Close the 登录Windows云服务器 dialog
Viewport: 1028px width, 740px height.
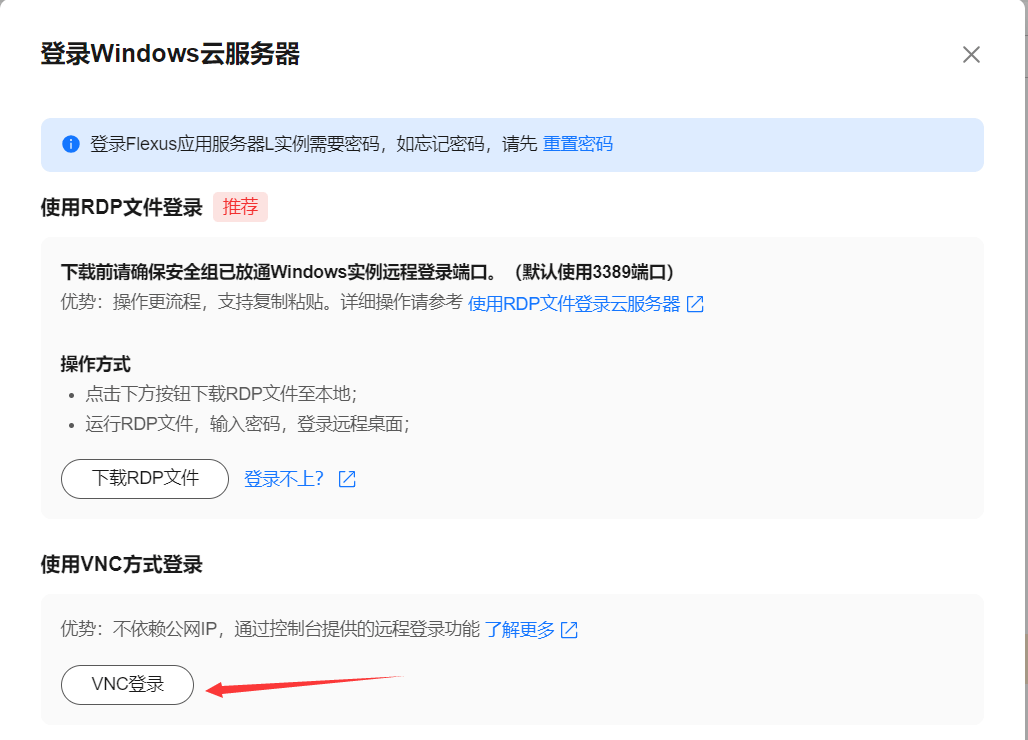(x=971, y=54)
